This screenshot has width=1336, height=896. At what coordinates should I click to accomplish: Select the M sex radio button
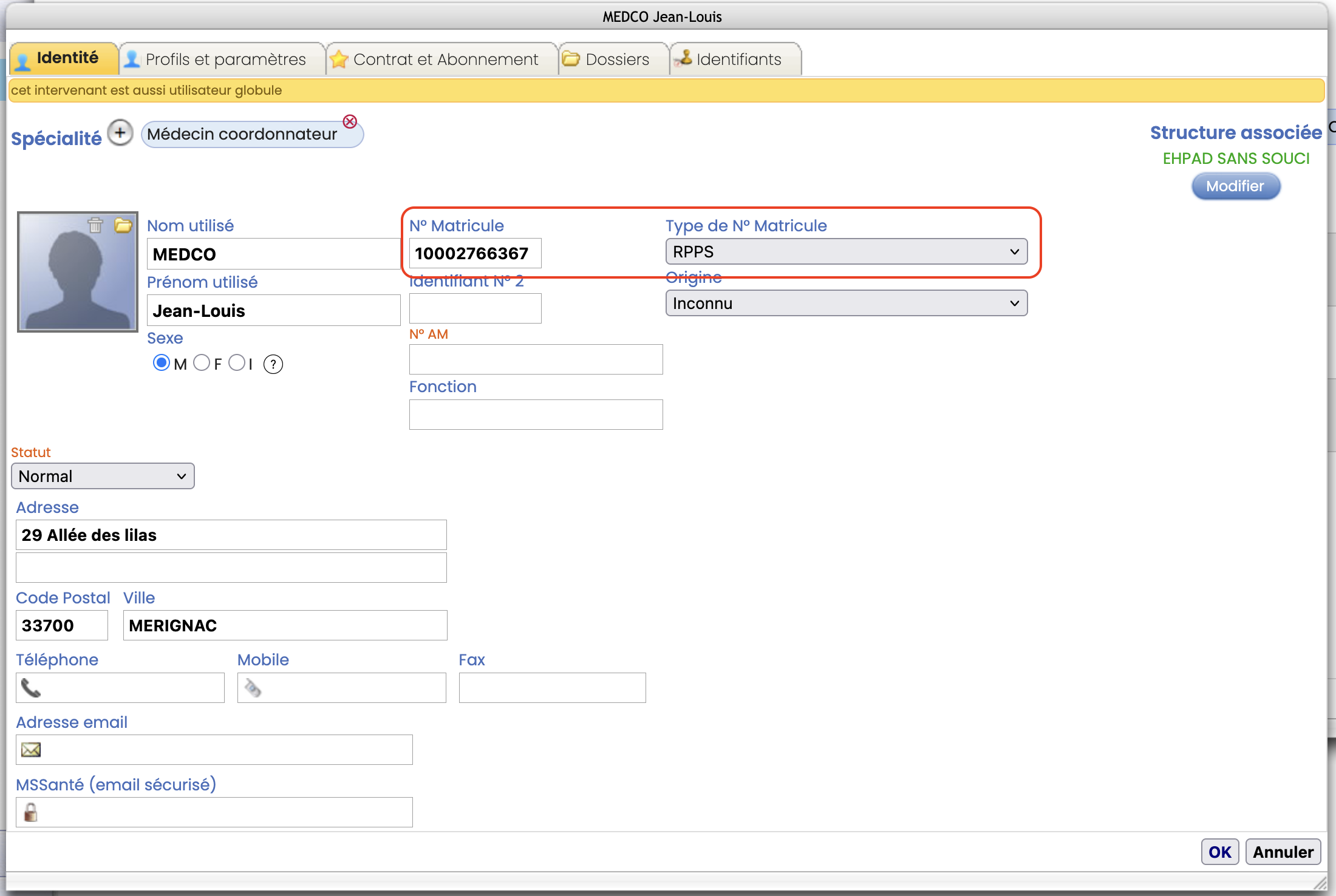click(x=162, y=363)
